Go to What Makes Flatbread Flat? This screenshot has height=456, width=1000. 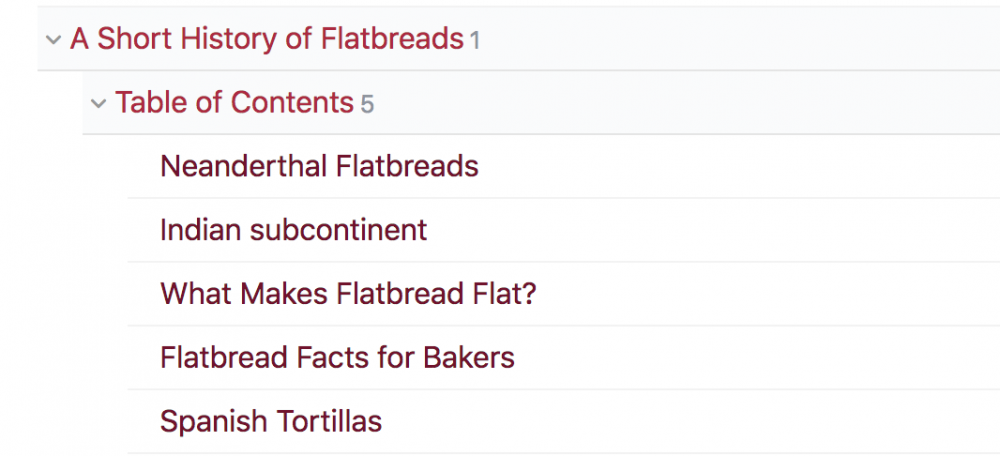click(x=348, y=294)
